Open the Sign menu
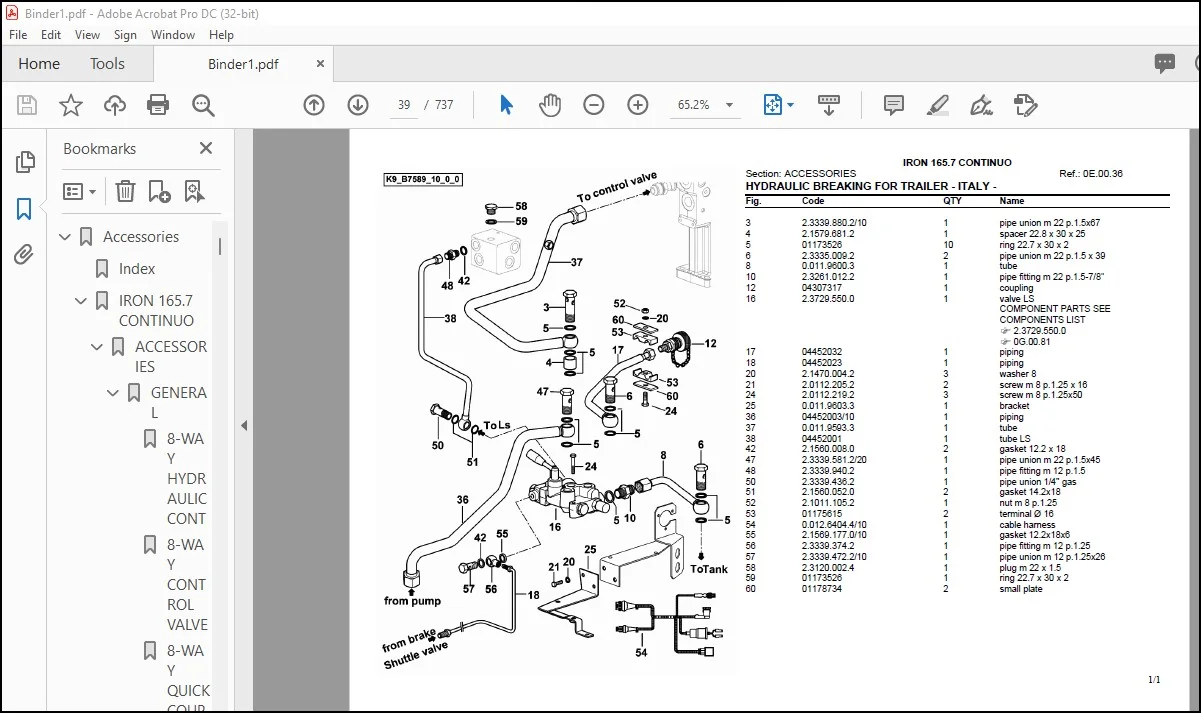 pyautogui.click(x=126, y=34)
